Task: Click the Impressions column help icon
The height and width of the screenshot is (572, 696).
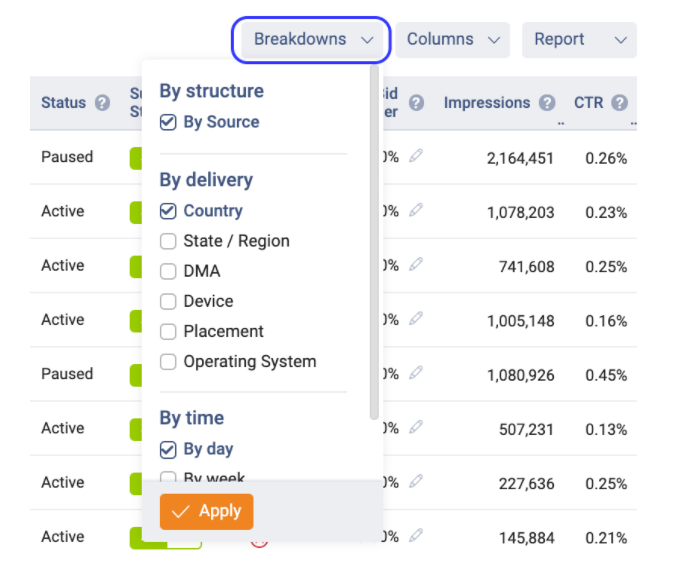Action: tap(547, 103)
